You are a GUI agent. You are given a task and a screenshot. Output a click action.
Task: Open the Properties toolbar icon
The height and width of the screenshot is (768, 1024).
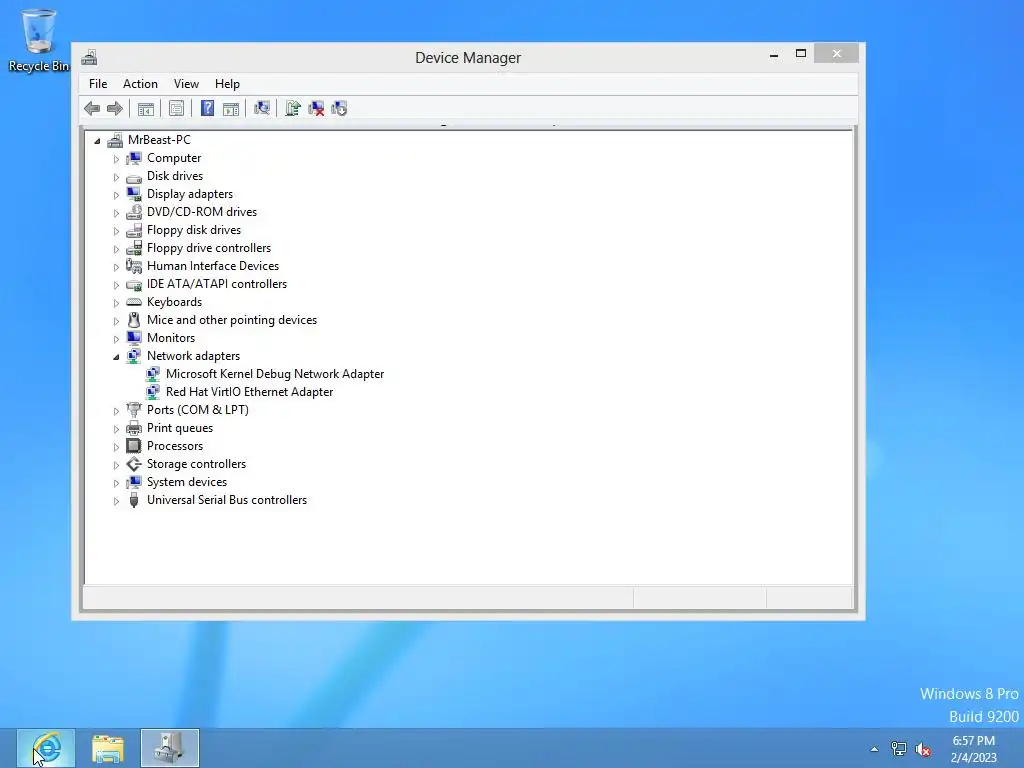[x=176, y=108]
